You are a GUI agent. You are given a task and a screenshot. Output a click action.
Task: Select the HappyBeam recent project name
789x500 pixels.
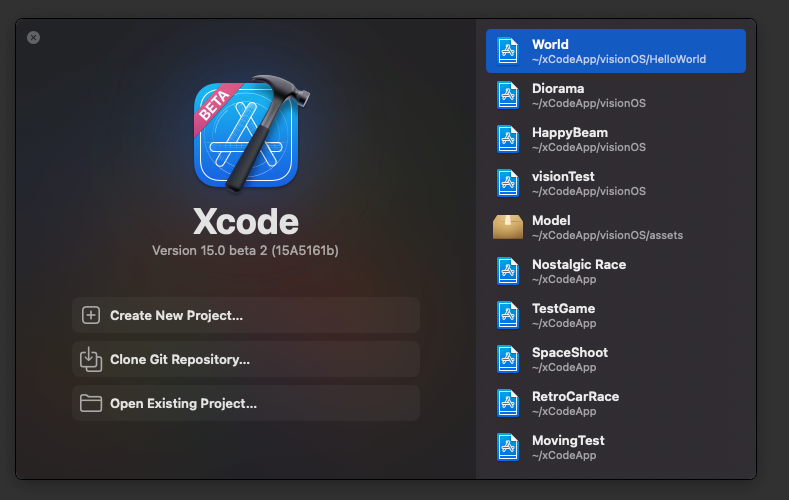(570, 132)
